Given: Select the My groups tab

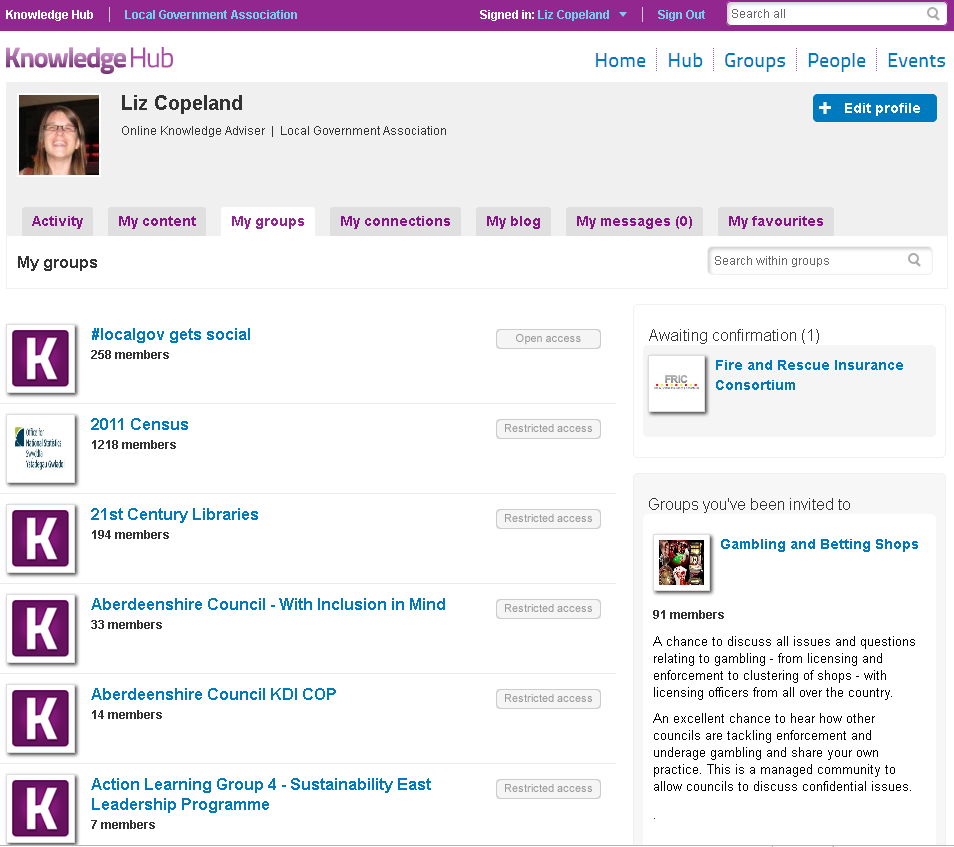Looking at the screenshot, I should (268, 221).
